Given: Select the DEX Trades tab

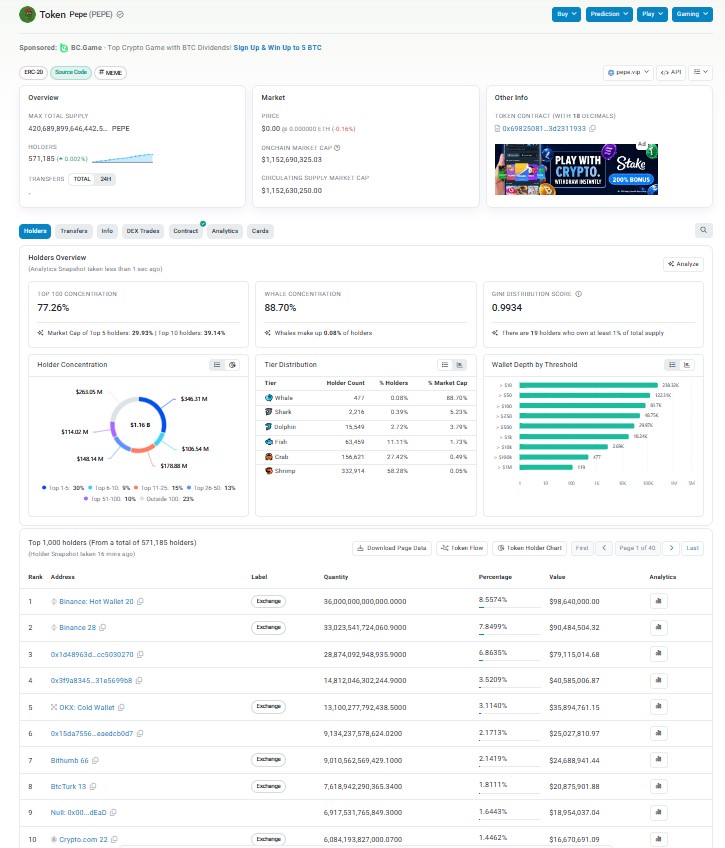Looking at the screenshot, I should (143, 231).
